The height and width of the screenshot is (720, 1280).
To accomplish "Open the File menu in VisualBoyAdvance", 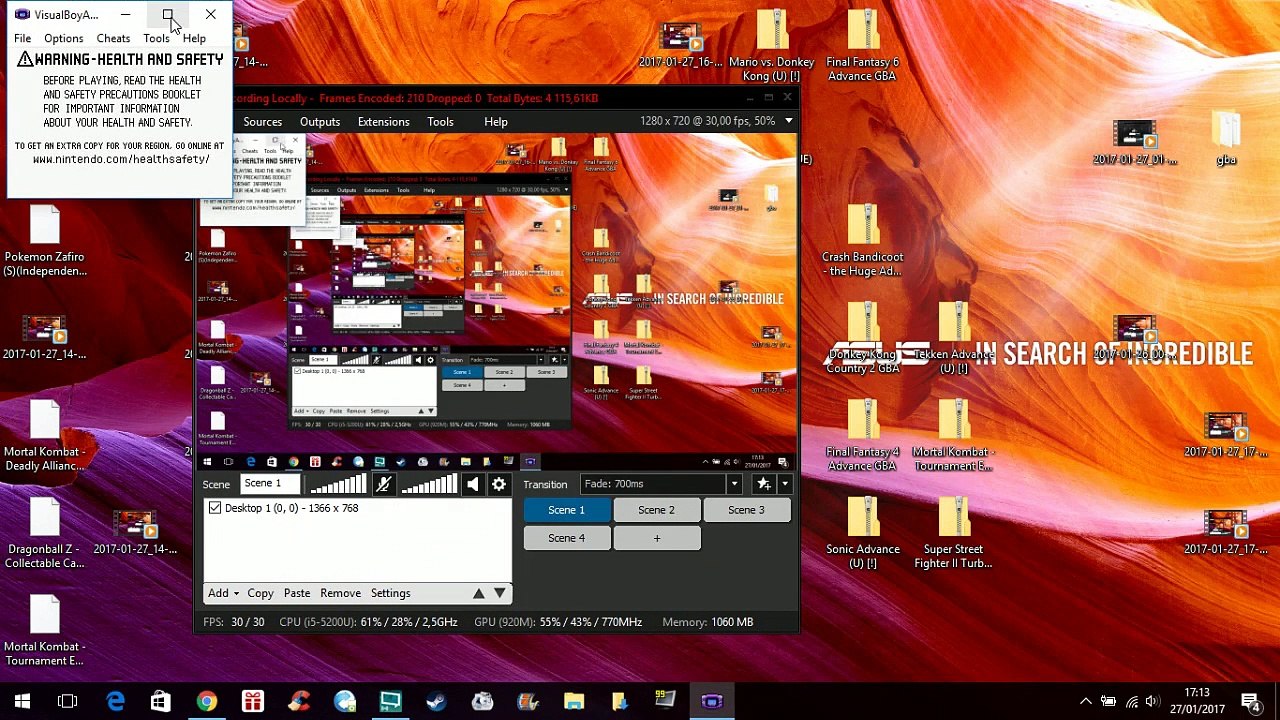I will (x=22, y=38).
